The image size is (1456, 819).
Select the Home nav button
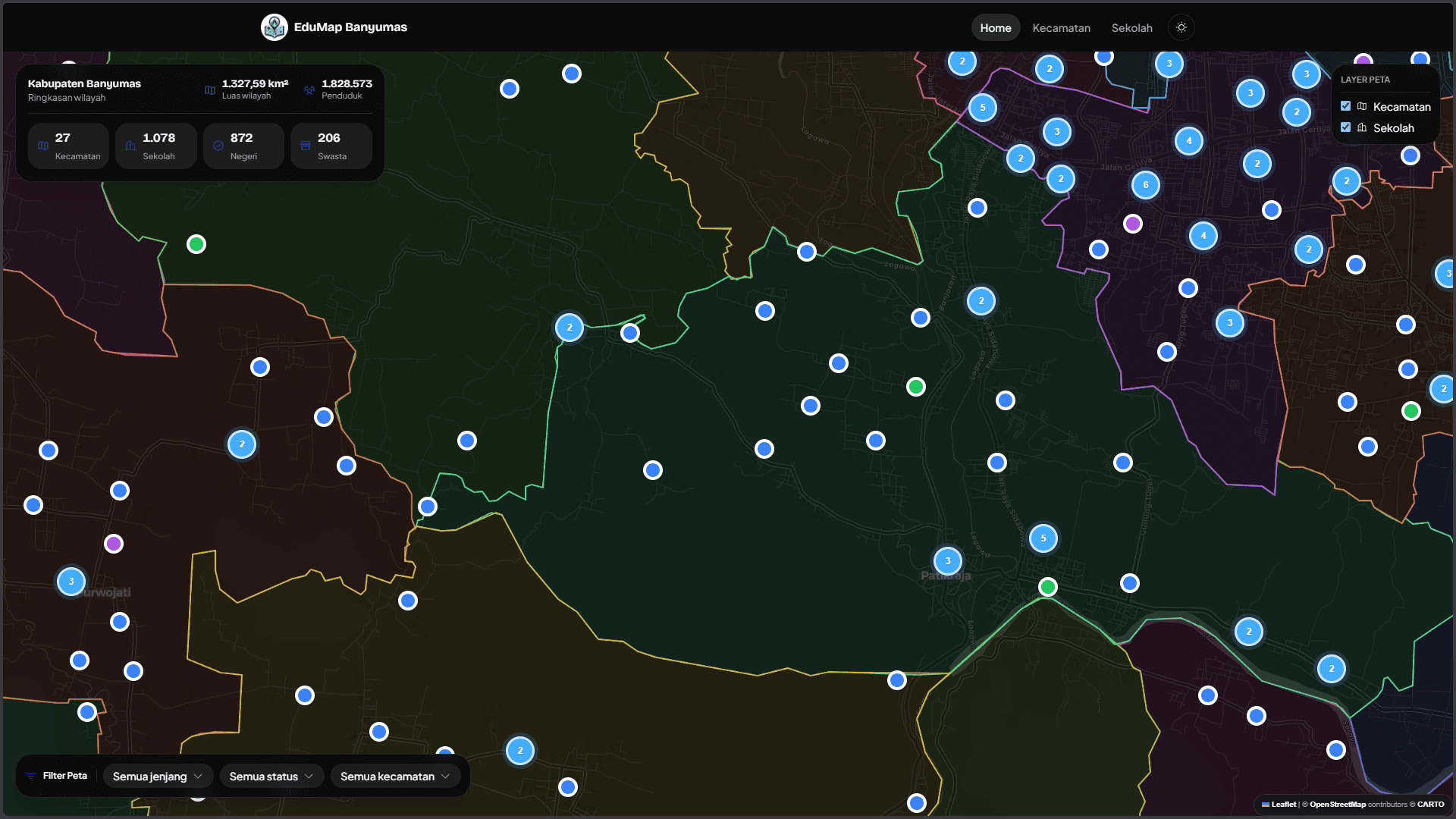(x=995, y=27)
